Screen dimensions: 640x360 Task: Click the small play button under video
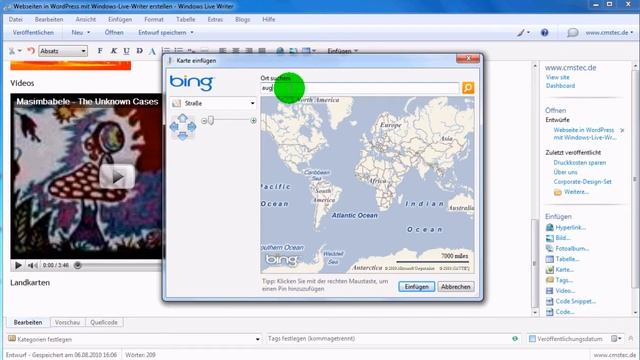click(x=18, y=265)
